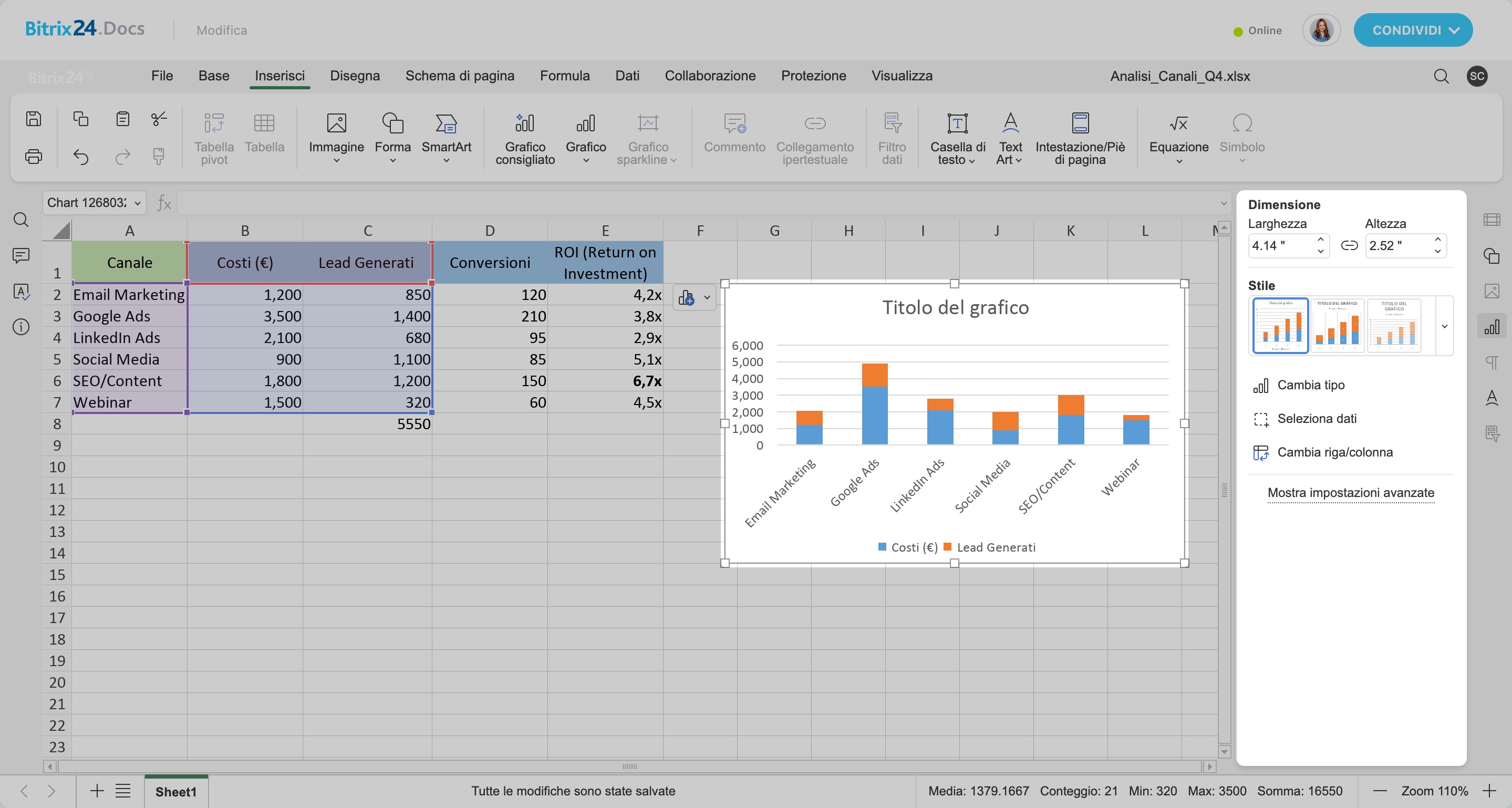Open the comments icon in left sidebar
This screenshot has height=808, width=1512.
click(21, 255)
